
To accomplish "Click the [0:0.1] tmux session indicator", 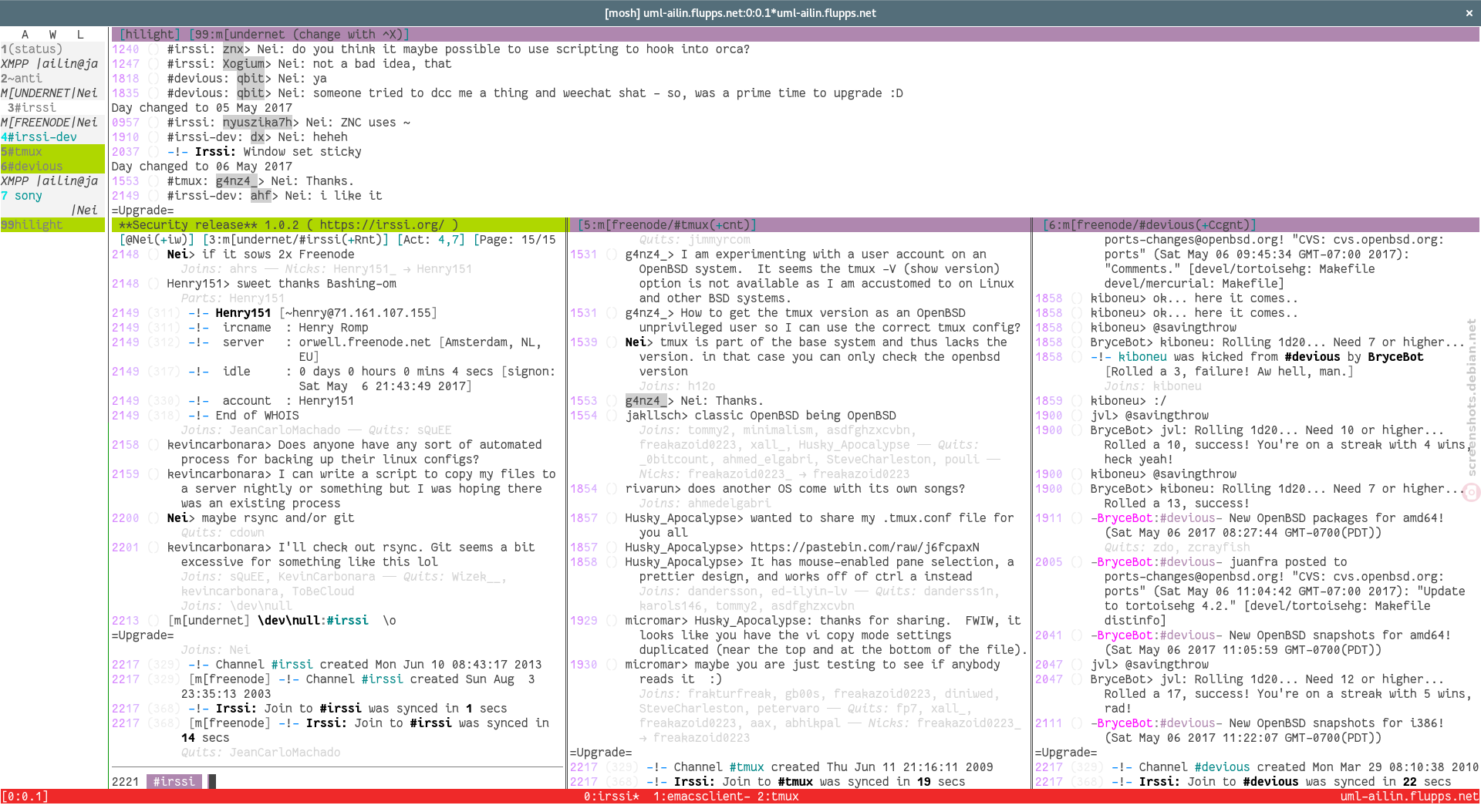I will pos(25,797).
